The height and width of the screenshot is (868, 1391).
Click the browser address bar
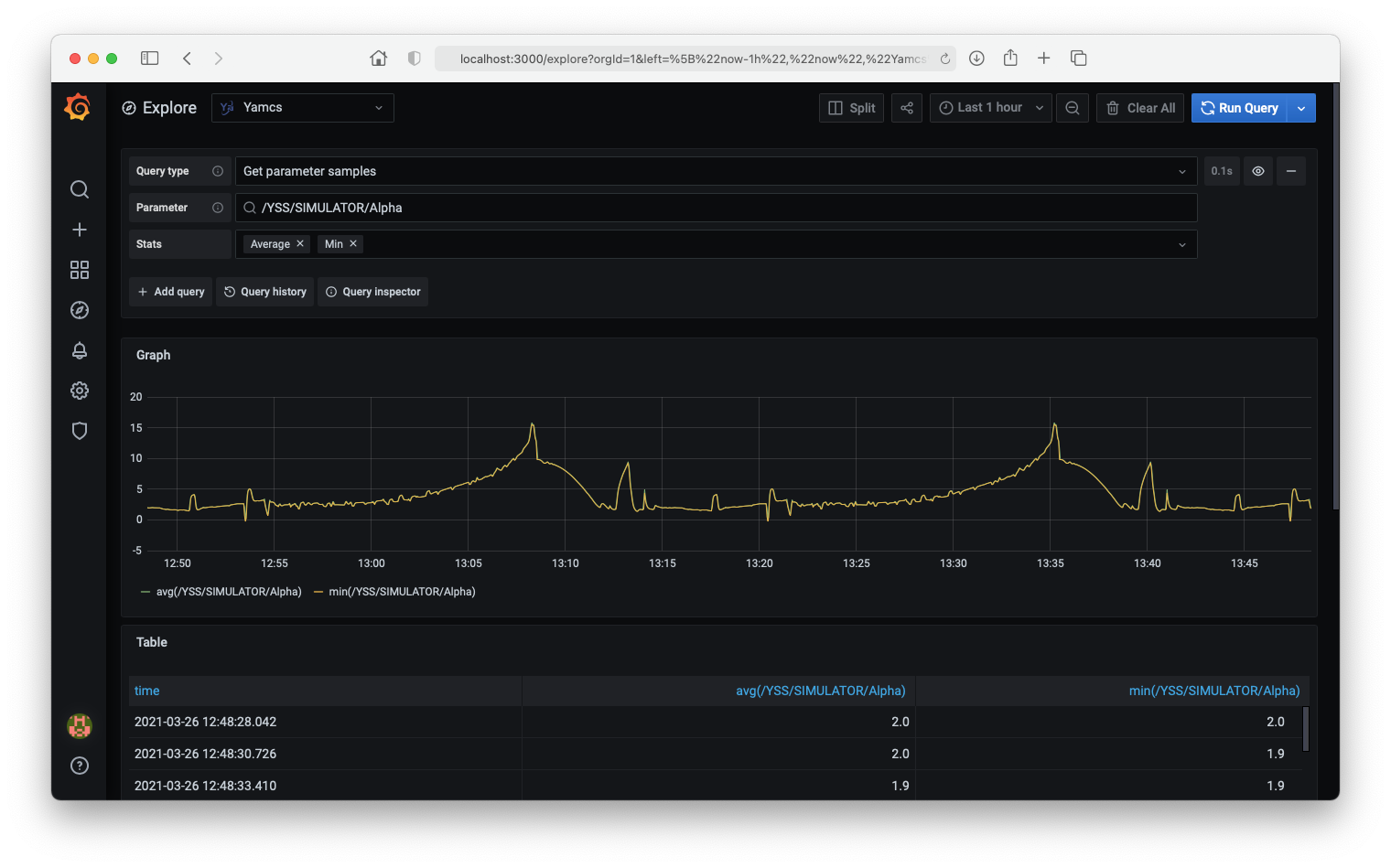pos(695,59)
